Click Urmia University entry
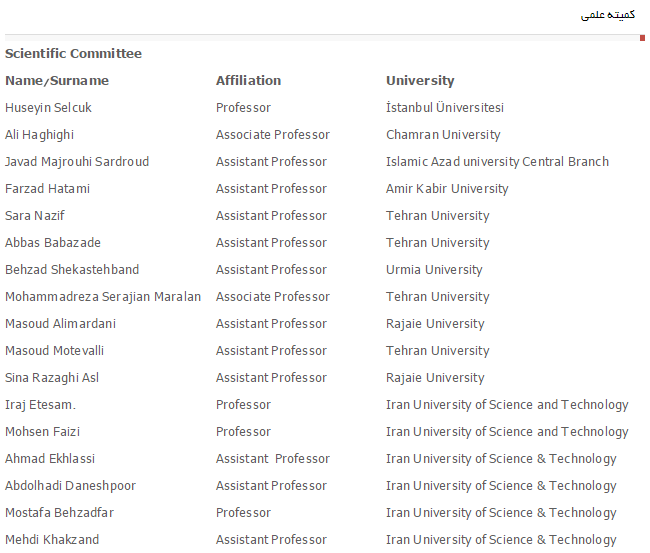The width and height of the screenshot is (650, 553). (434, 270)
